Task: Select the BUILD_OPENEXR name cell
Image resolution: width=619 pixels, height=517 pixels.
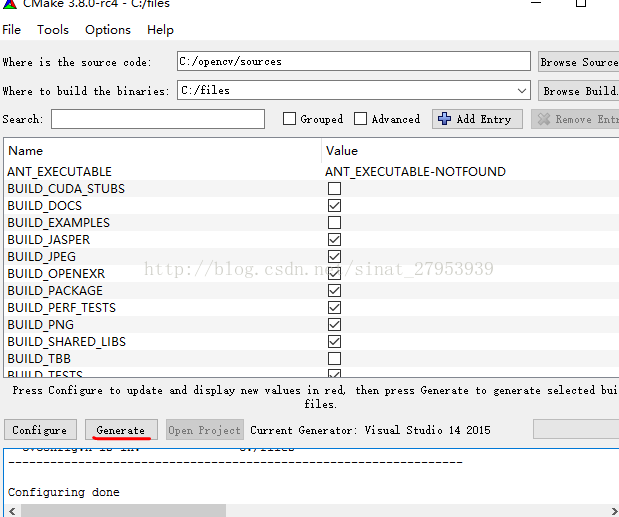Action: (56, 273)
